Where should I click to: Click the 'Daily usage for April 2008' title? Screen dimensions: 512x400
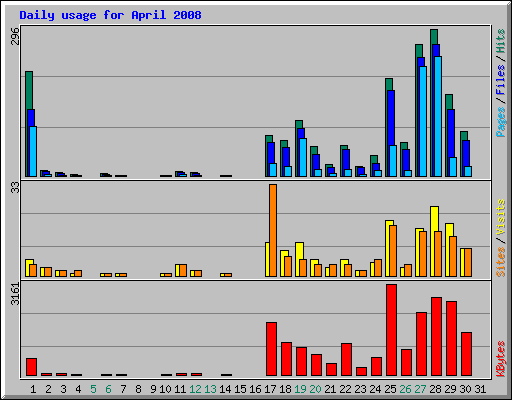click(110, 15)
